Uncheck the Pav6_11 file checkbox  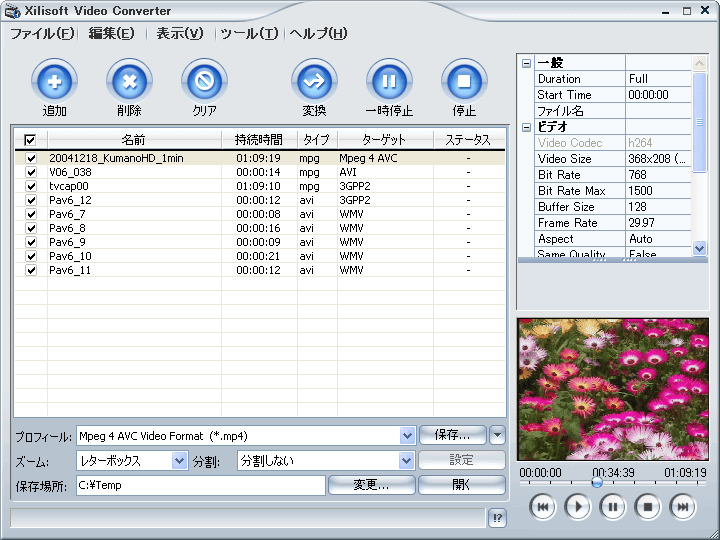click(x=31, y=270)
